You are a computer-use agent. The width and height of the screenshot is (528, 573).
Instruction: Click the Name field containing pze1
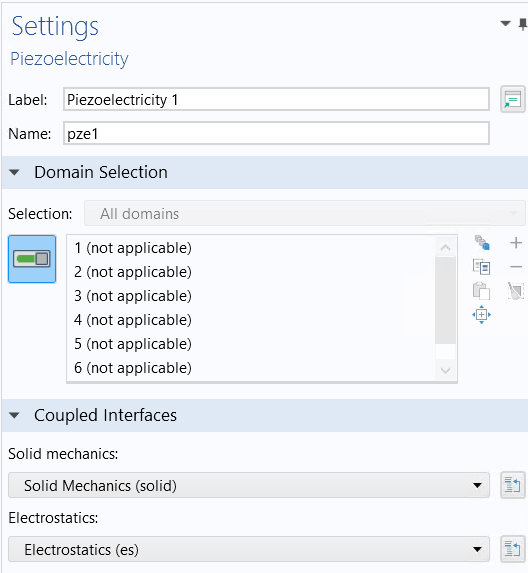tap(276, 133)
